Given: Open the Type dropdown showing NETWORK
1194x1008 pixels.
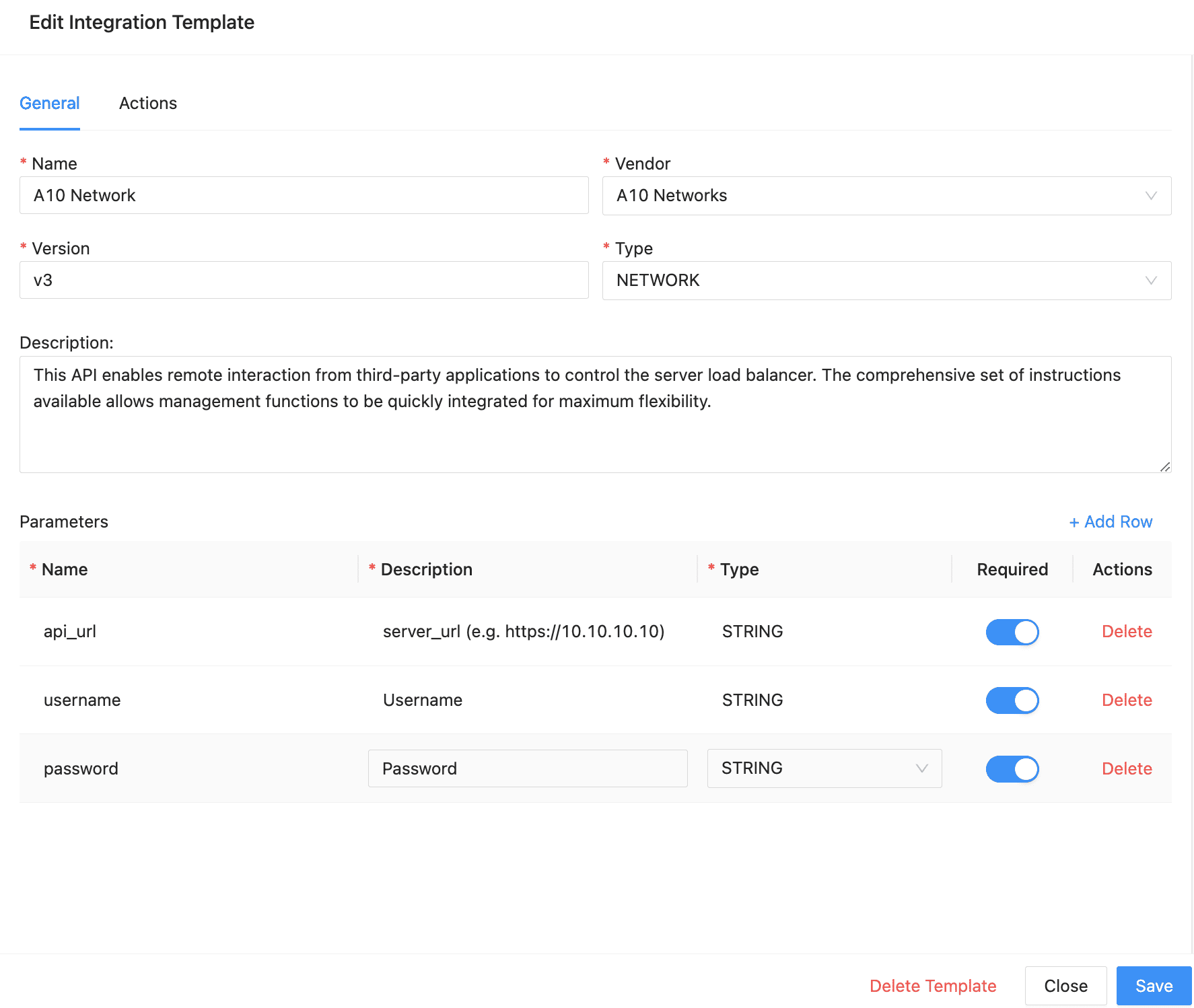Looking at the screenshot, I should [x=886, y=281].
